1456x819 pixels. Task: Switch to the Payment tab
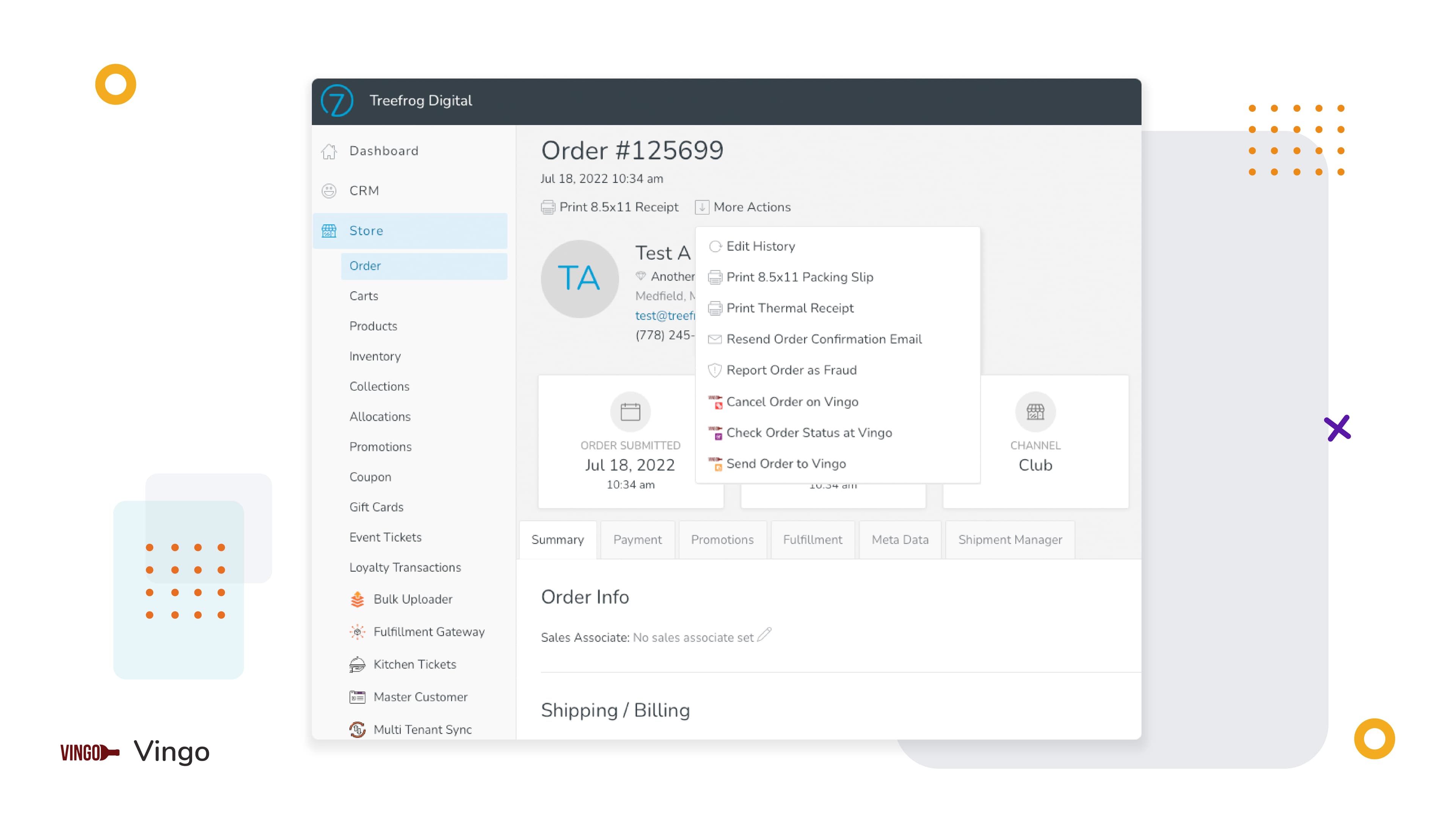coord(637,540)
